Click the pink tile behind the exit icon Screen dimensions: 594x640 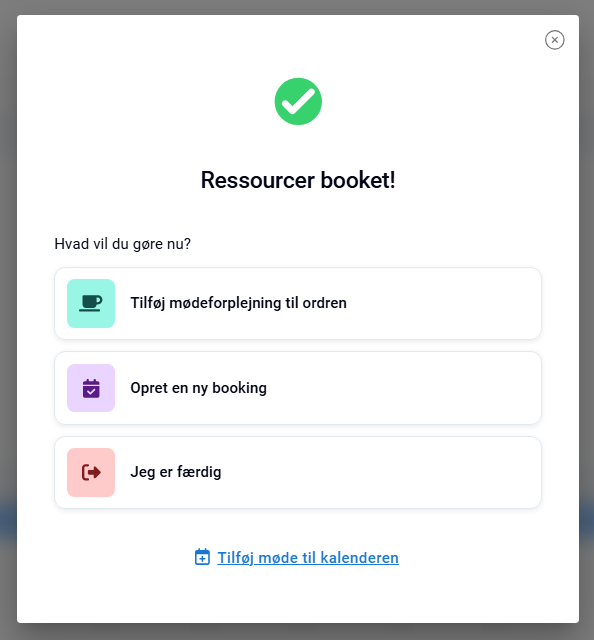91,472
